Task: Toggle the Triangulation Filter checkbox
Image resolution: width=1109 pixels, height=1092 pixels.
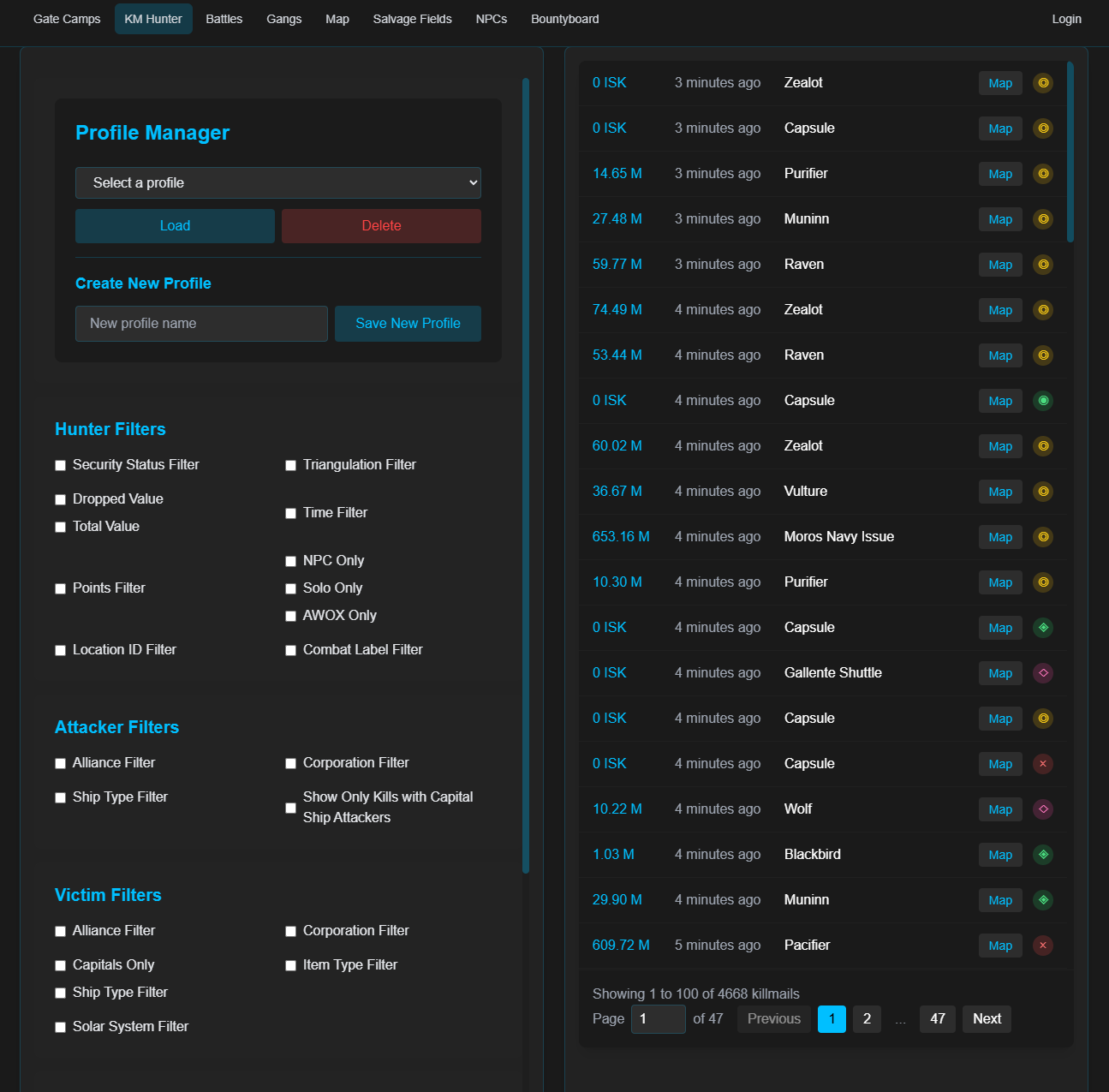Action: coord(291,465)
